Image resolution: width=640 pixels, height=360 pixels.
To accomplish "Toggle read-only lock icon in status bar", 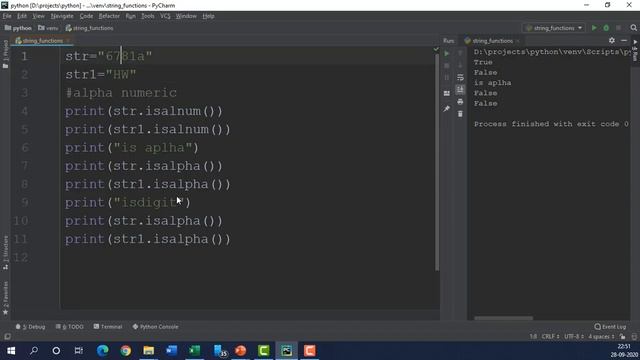I will coord(622,337).
